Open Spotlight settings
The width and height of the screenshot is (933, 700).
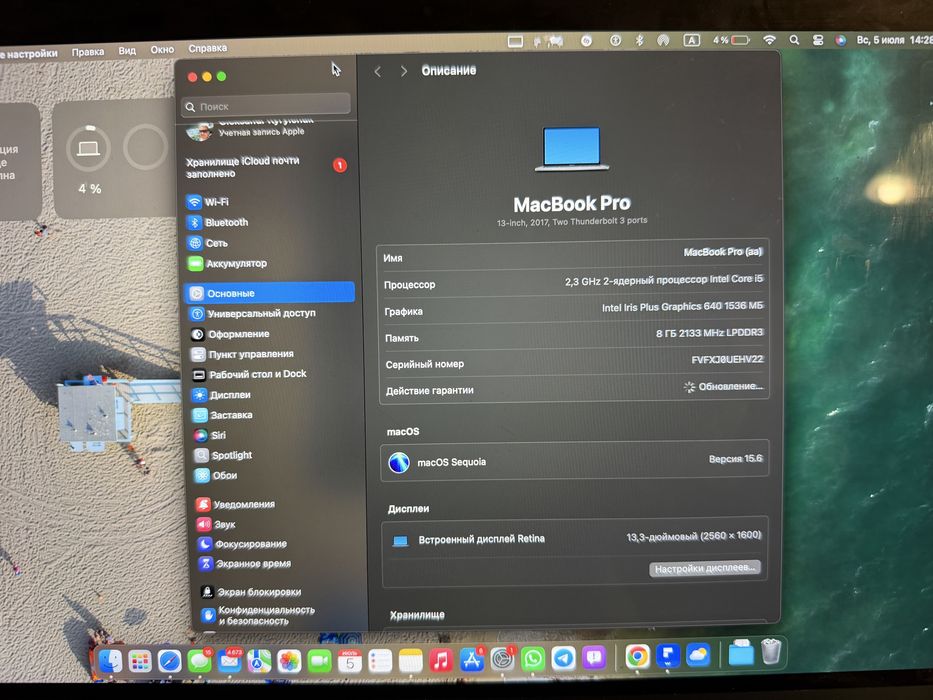(x=224, y=455)
